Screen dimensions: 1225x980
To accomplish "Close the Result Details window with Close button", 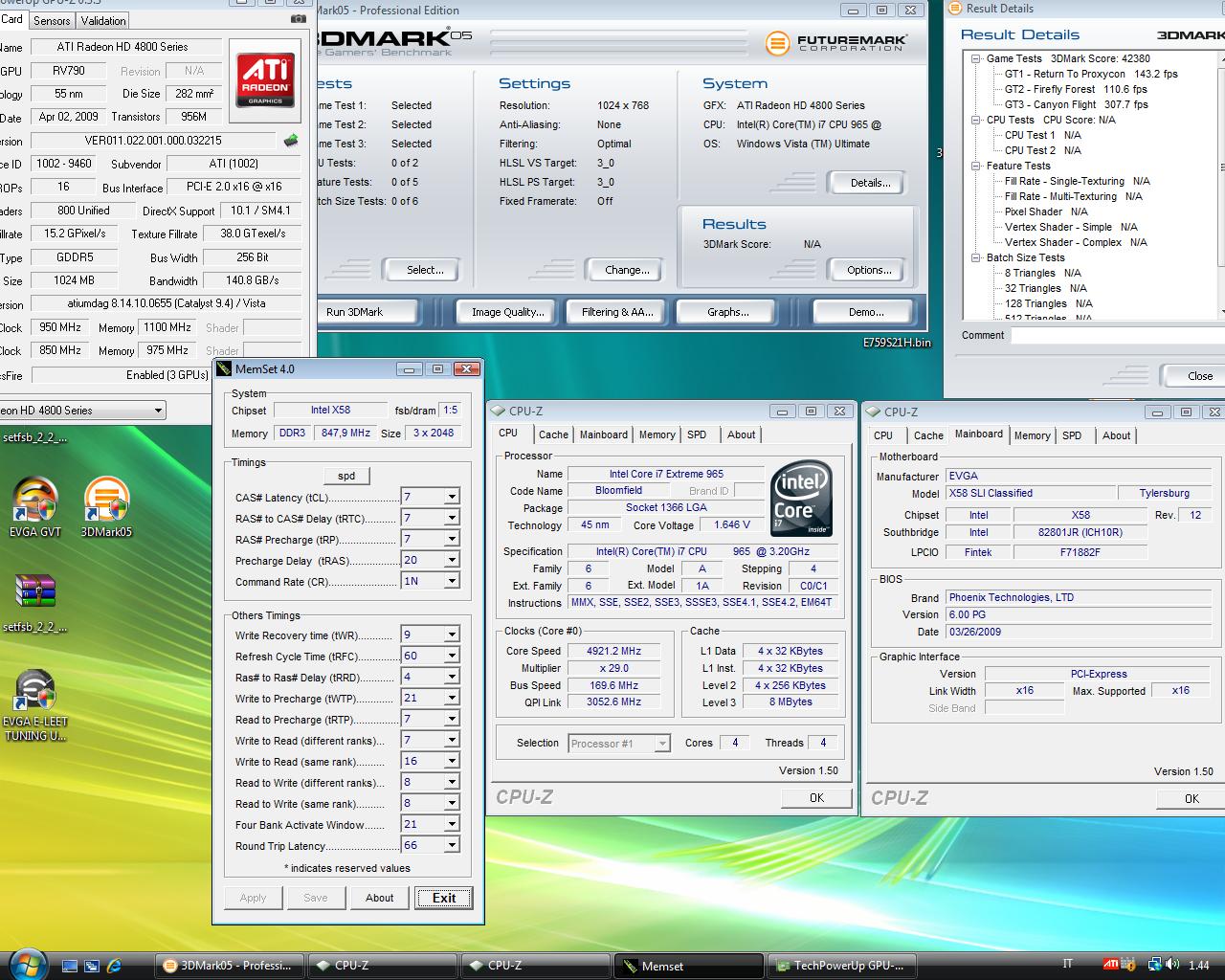I will tap(1193, 376).
